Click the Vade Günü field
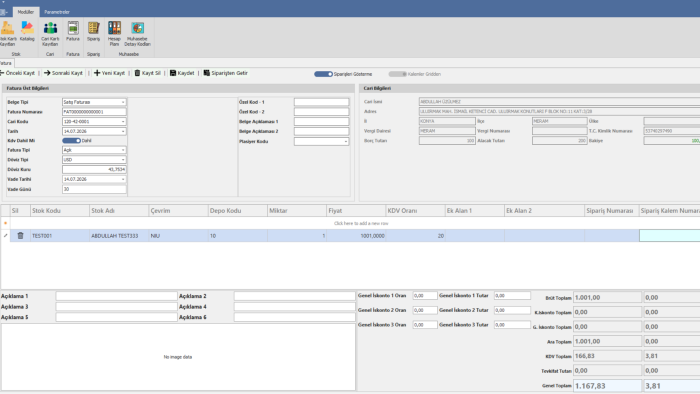Screen dimensions: 700x394 (x=94, y=189)
